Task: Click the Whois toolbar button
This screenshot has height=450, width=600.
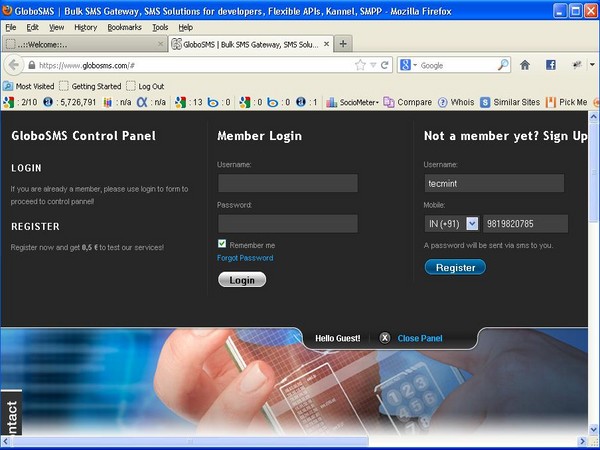Action: [x=456, y=102]
